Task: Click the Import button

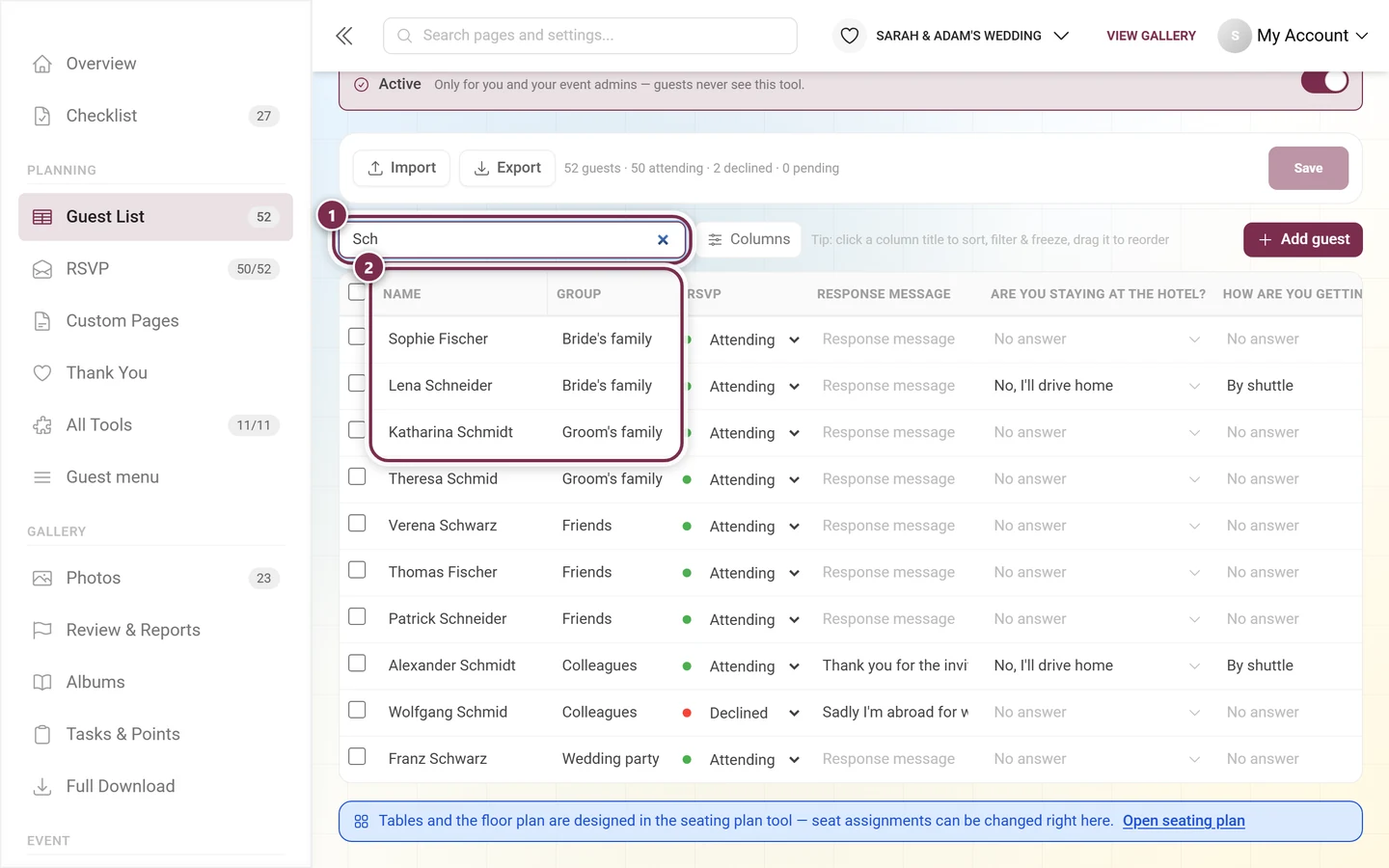Action: (402, 168)
